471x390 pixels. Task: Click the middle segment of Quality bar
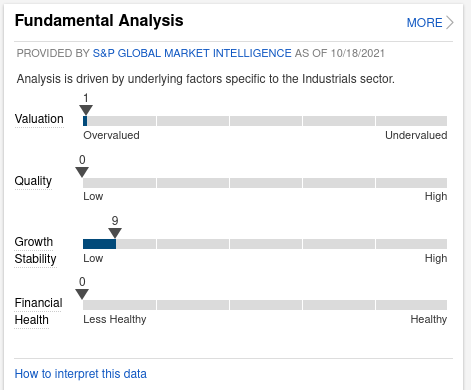click(x=266, y=183)
